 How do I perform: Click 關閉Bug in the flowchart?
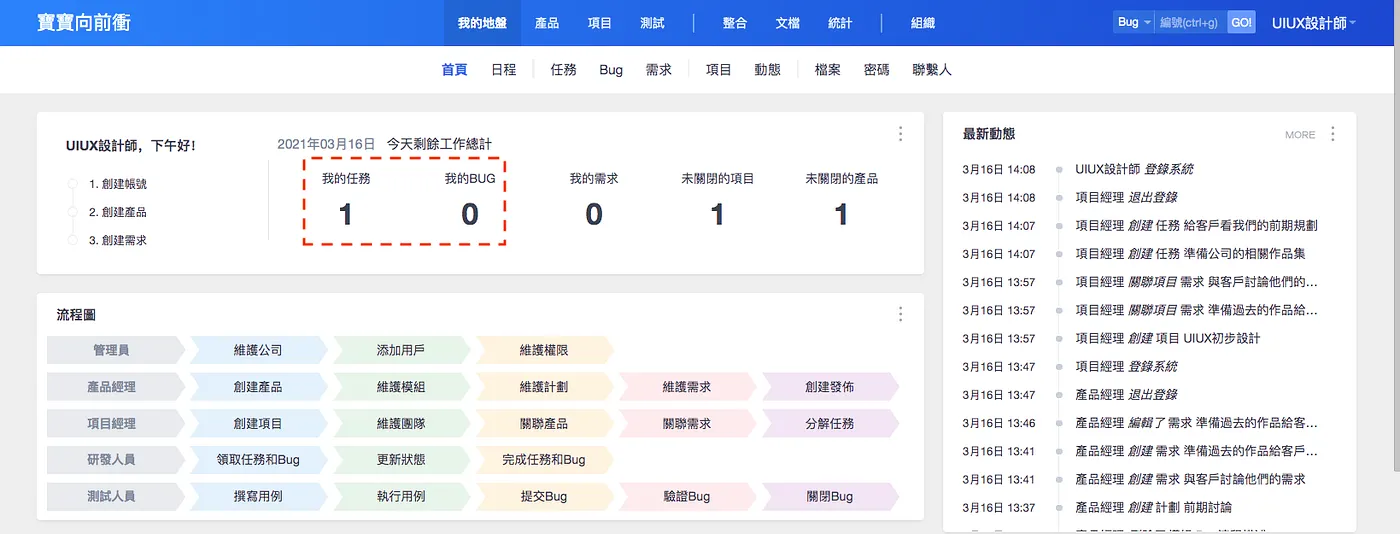830,496
